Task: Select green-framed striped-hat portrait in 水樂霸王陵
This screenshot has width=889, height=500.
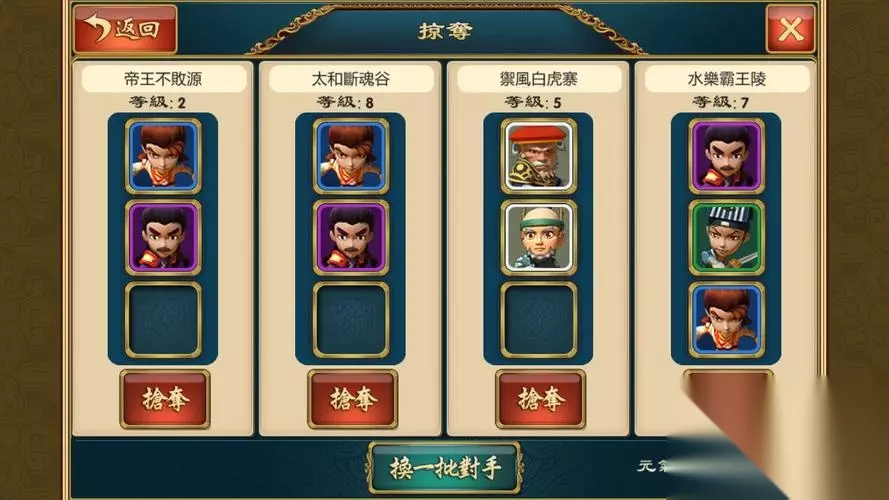Action: pos(726,238)
